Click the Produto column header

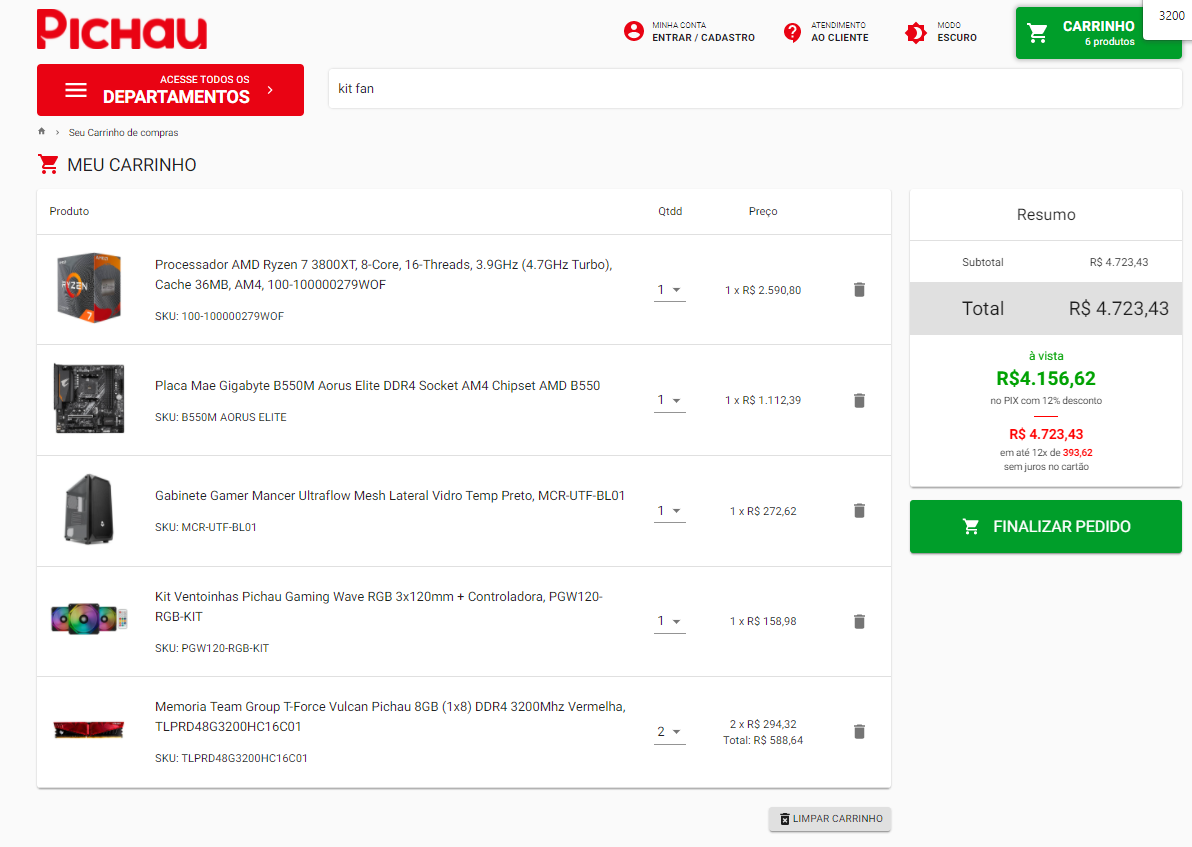tap(69, 211)
